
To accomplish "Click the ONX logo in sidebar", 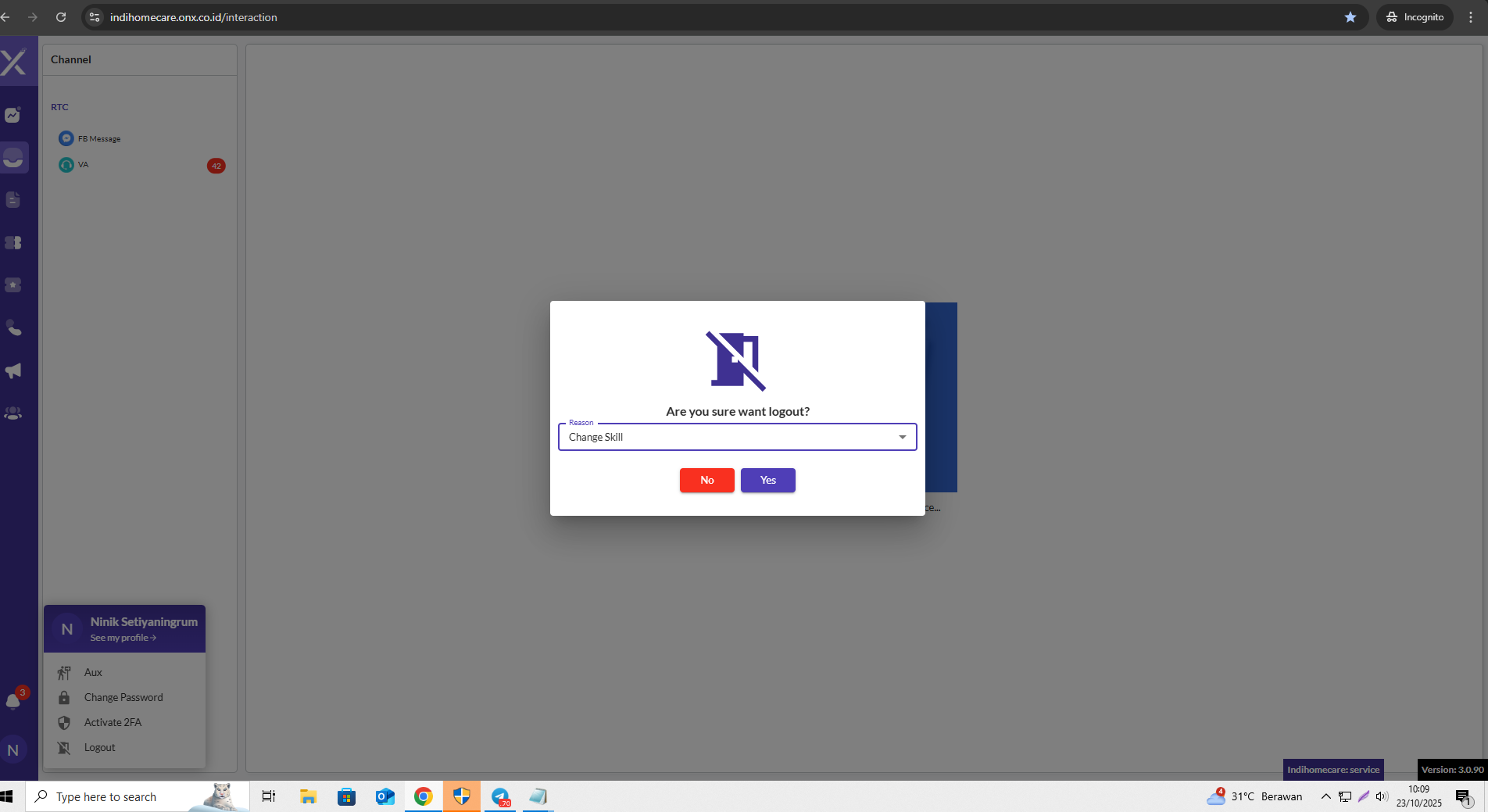I will point(13,62).
